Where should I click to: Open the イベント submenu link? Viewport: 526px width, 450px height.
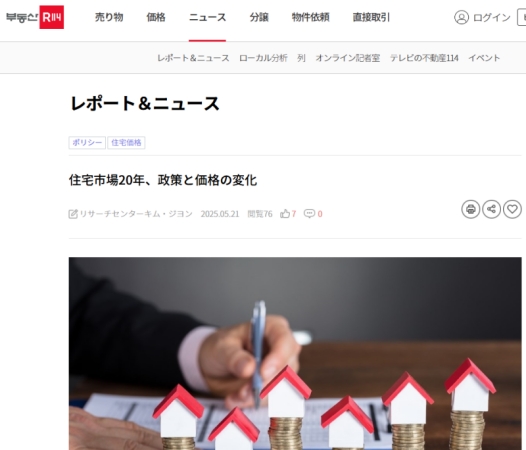[484, 58]
